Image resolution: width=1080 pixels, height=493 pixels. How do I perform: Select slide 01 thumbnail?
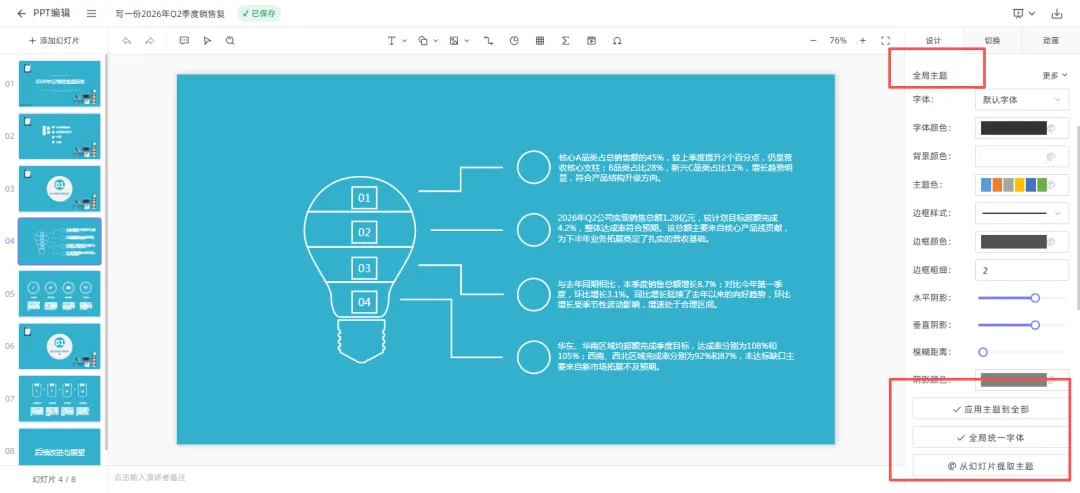coord(59,83)
